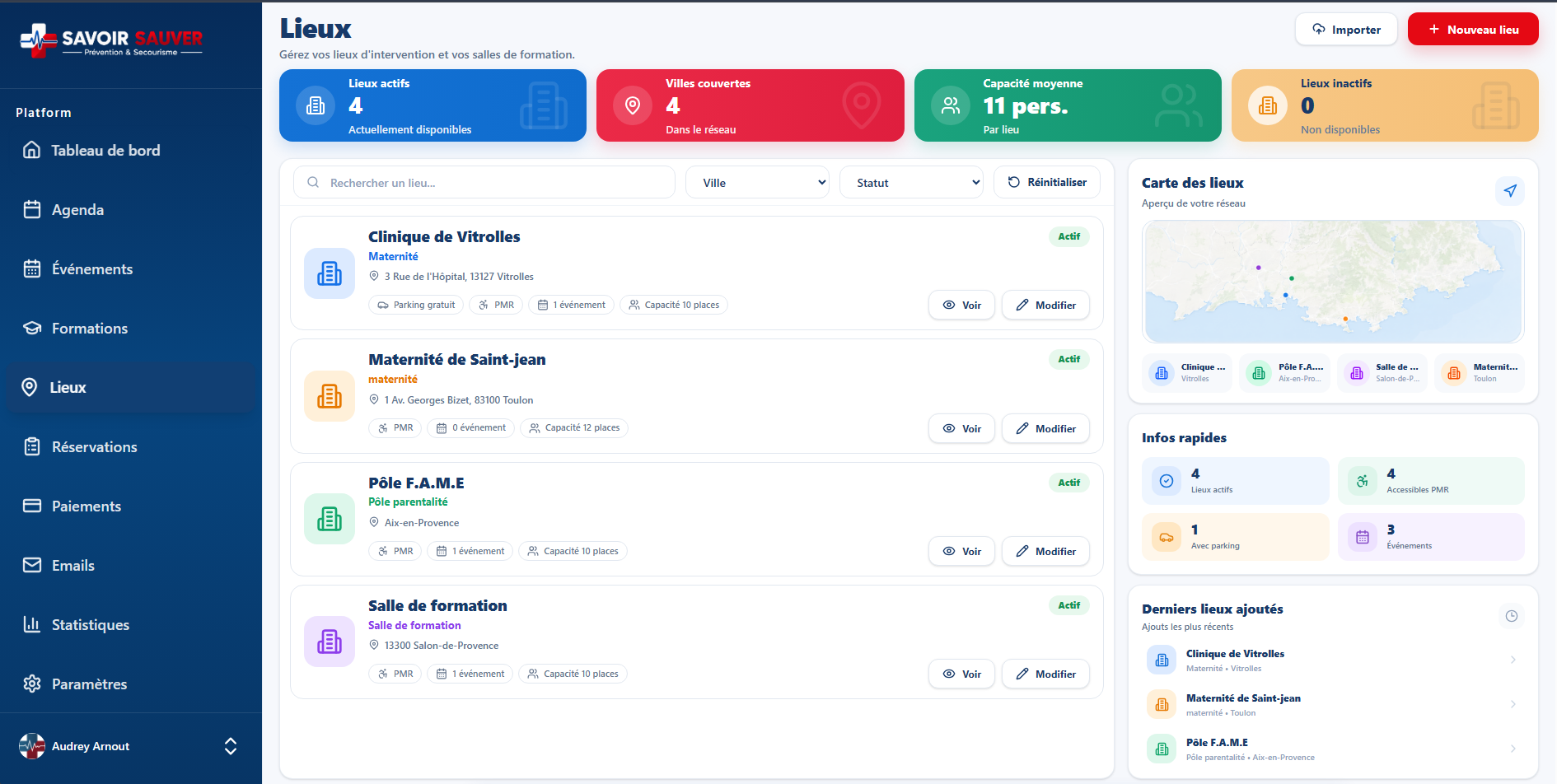This screenshot has height=784, width=1557.
Task: Select Lieux in sidebar
Action: pyautogui.click(x=132, y=388)
